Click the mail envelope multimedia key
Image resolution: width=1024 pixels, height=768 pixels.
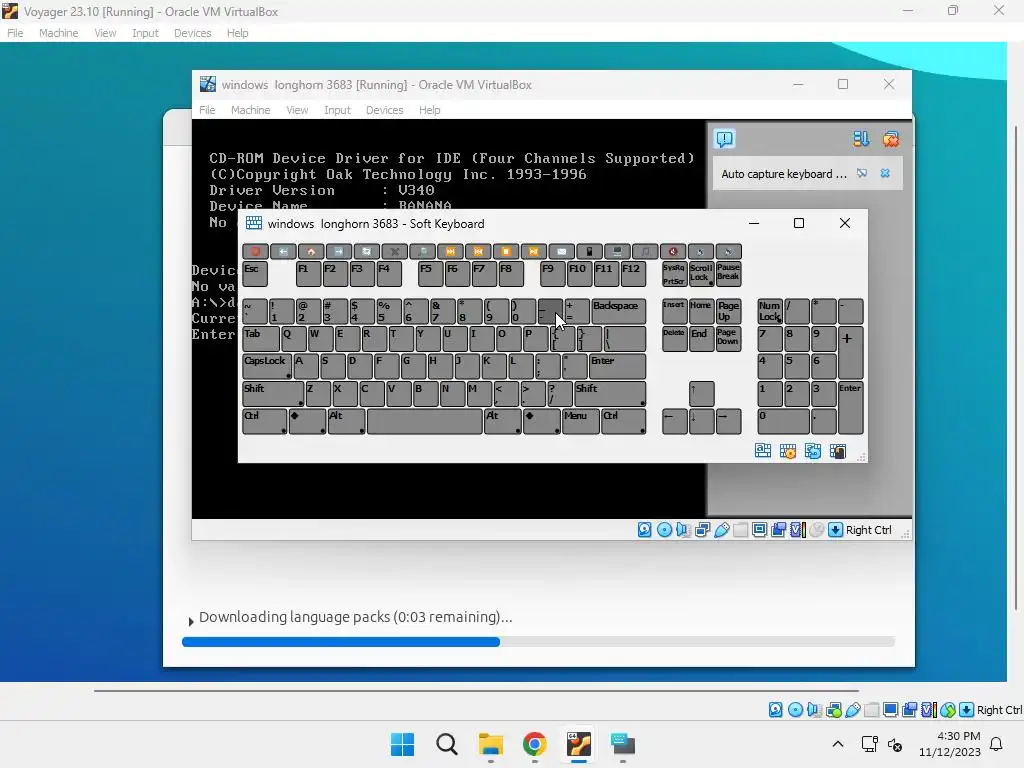click(562, 251)
